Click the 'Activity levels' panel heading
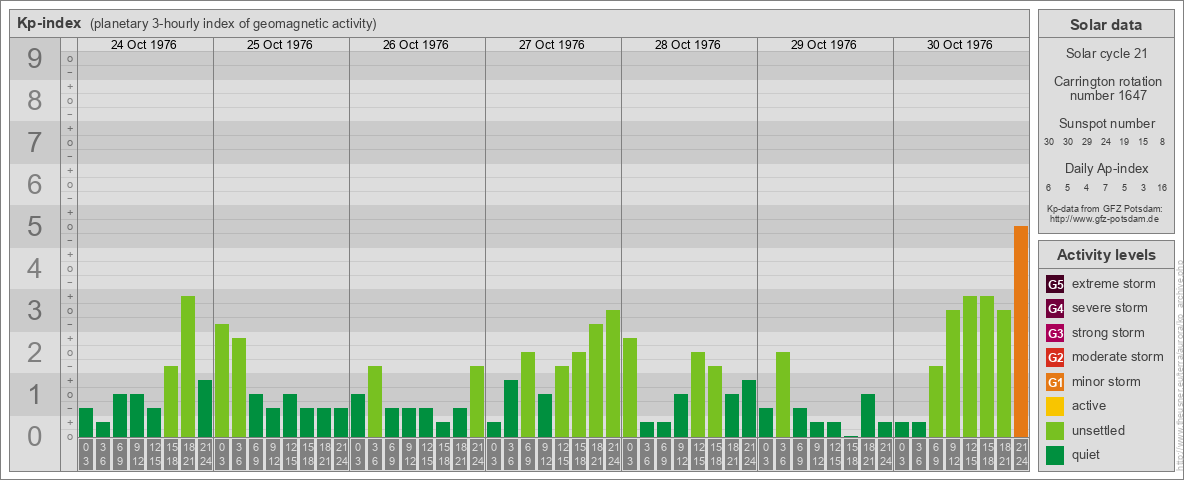This screenshot has height=480, width=1184. (x=1106, y=255)
